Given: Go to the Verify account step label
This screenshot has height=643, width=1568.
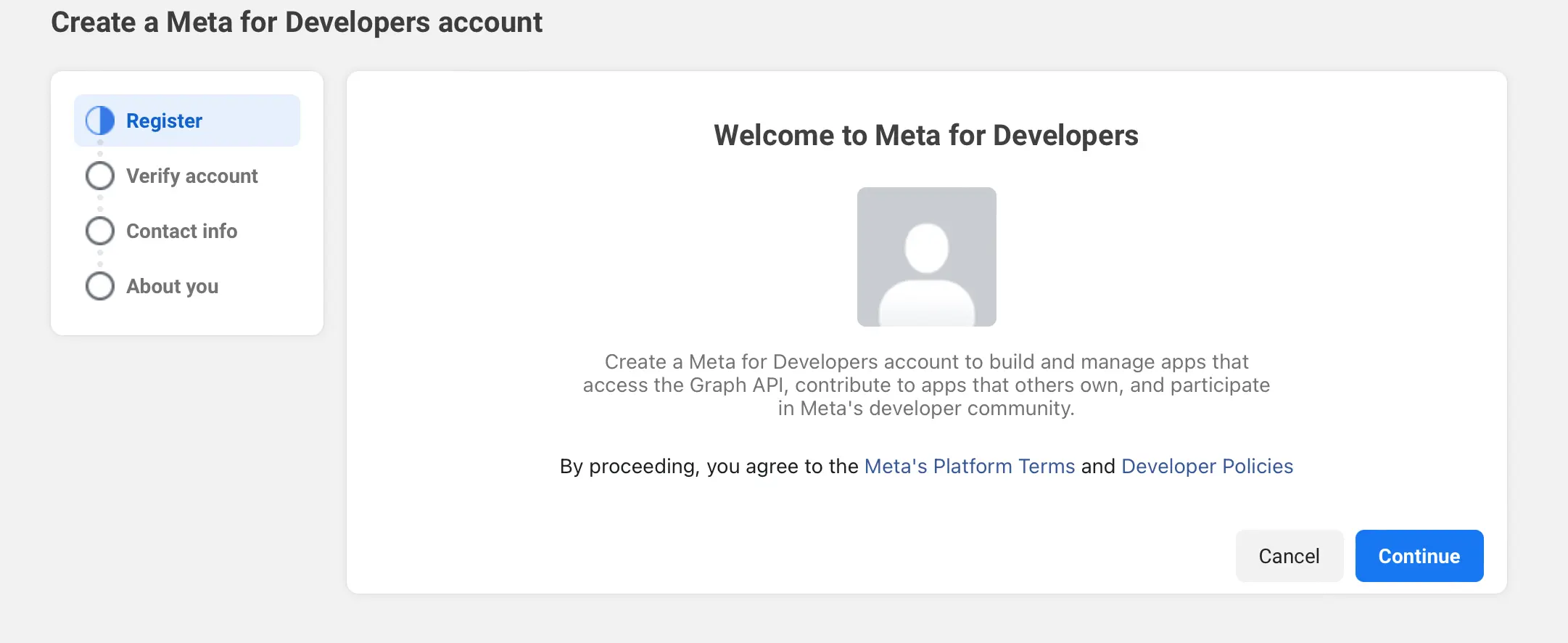Looking at the screenshot, I should tap(191, 176).
